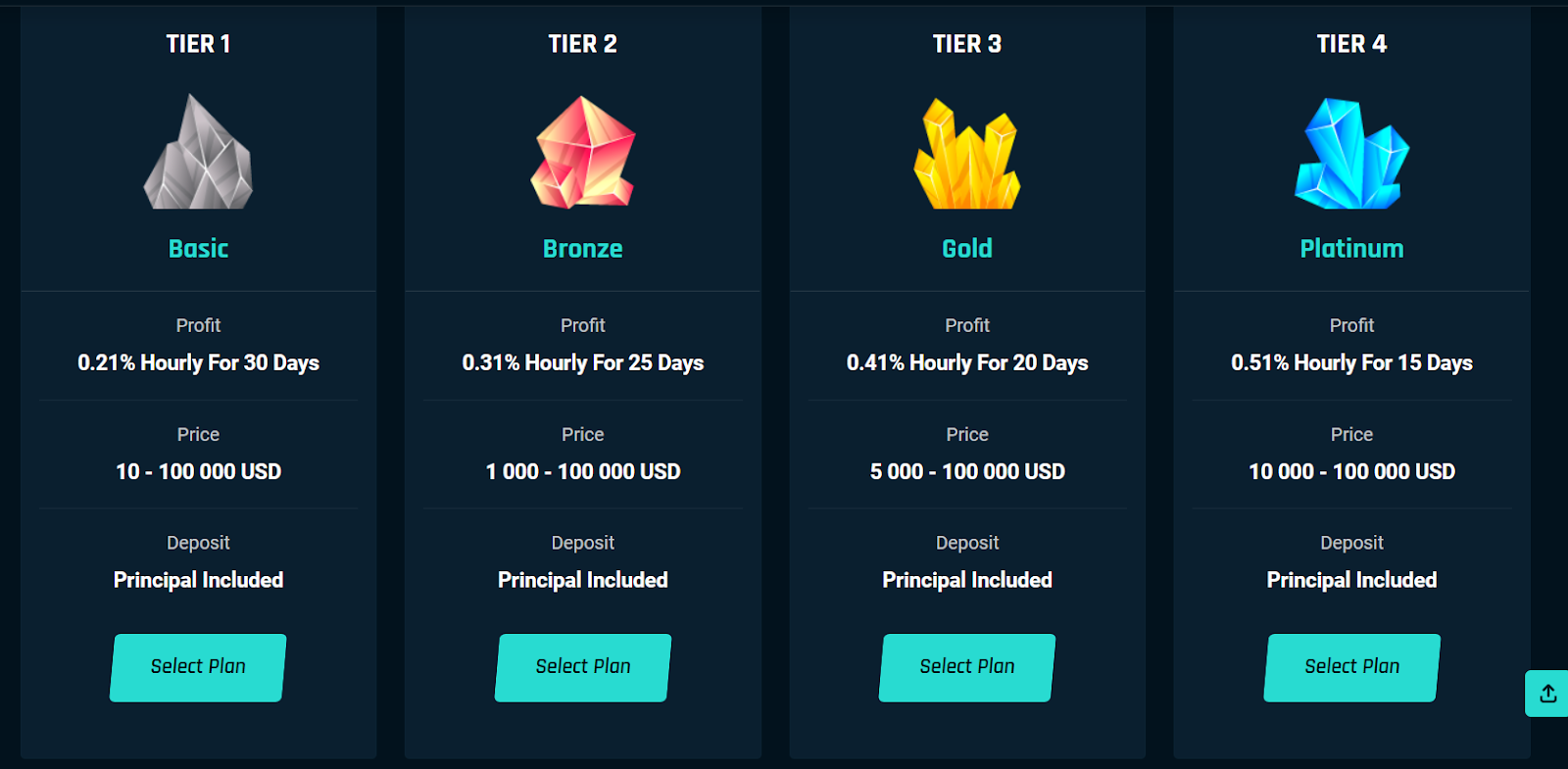This screenshot has width=1568, height=769.
Task: Click the yellow Gold crystal icon
Action: 967,153
